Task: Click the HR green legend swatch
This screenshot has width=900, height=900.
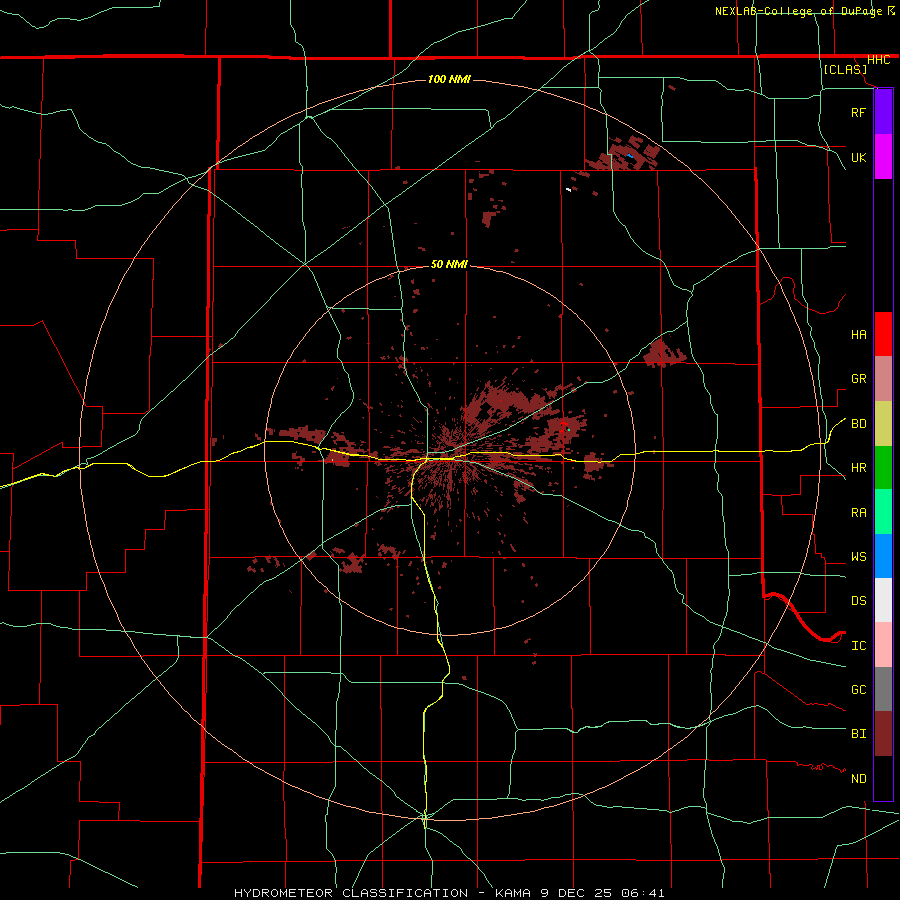Action: point(883,468)
